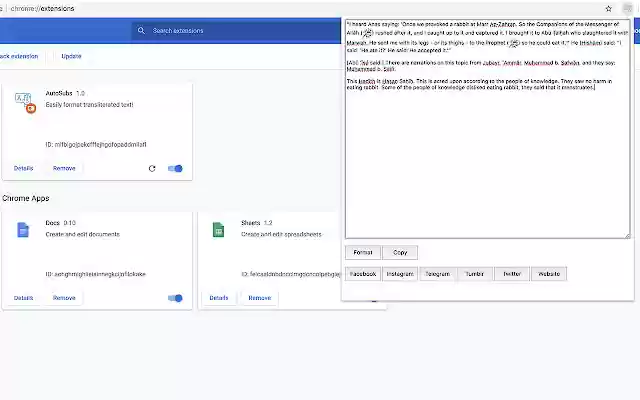Click the Chrome Apps heading
This screenshot has height=400, width=640.
pyautogui.click(x=26, y=198)
